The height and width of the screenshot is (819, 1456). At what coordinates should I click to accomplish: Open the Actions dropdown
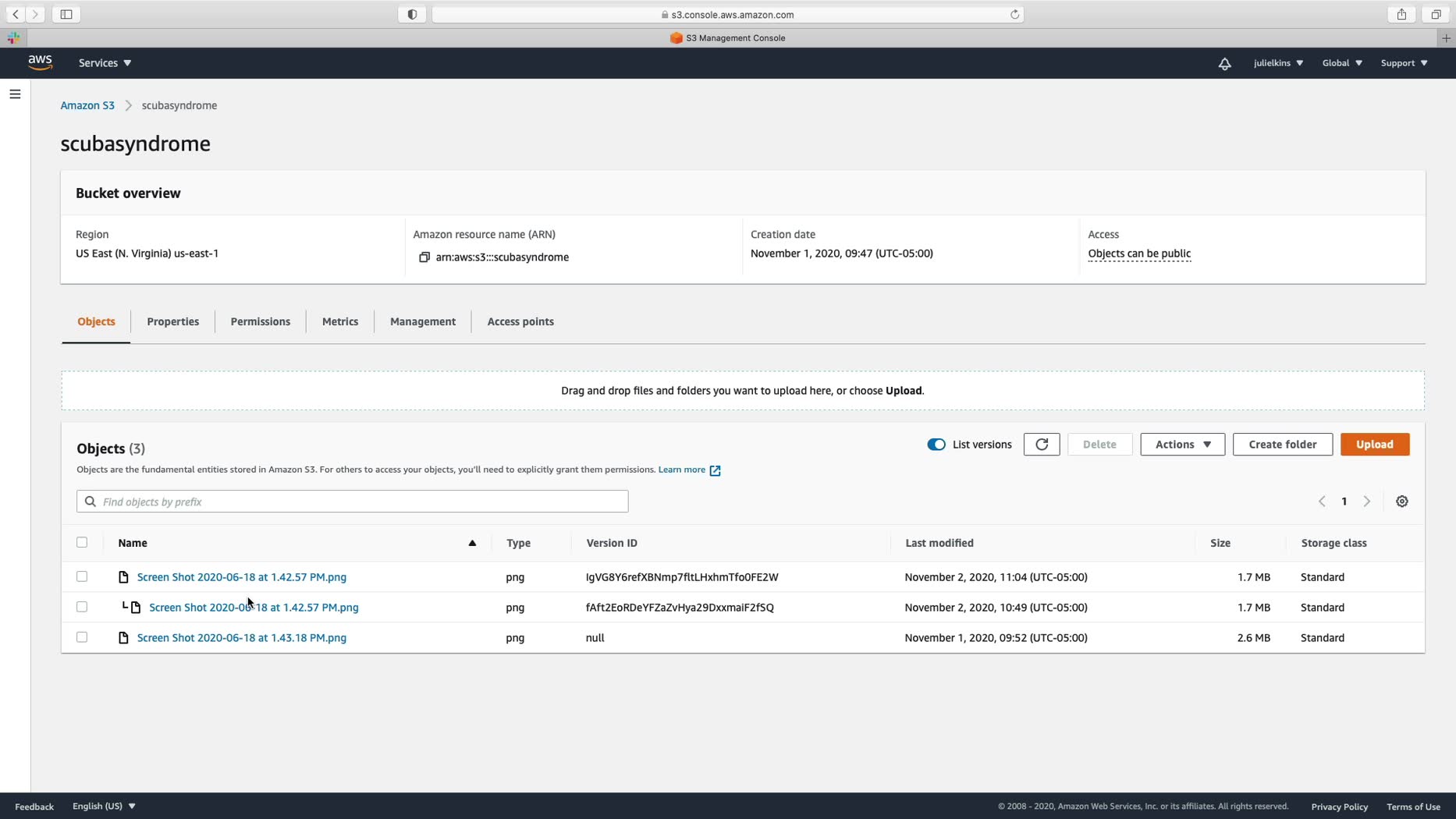(x=1182, y=445)
